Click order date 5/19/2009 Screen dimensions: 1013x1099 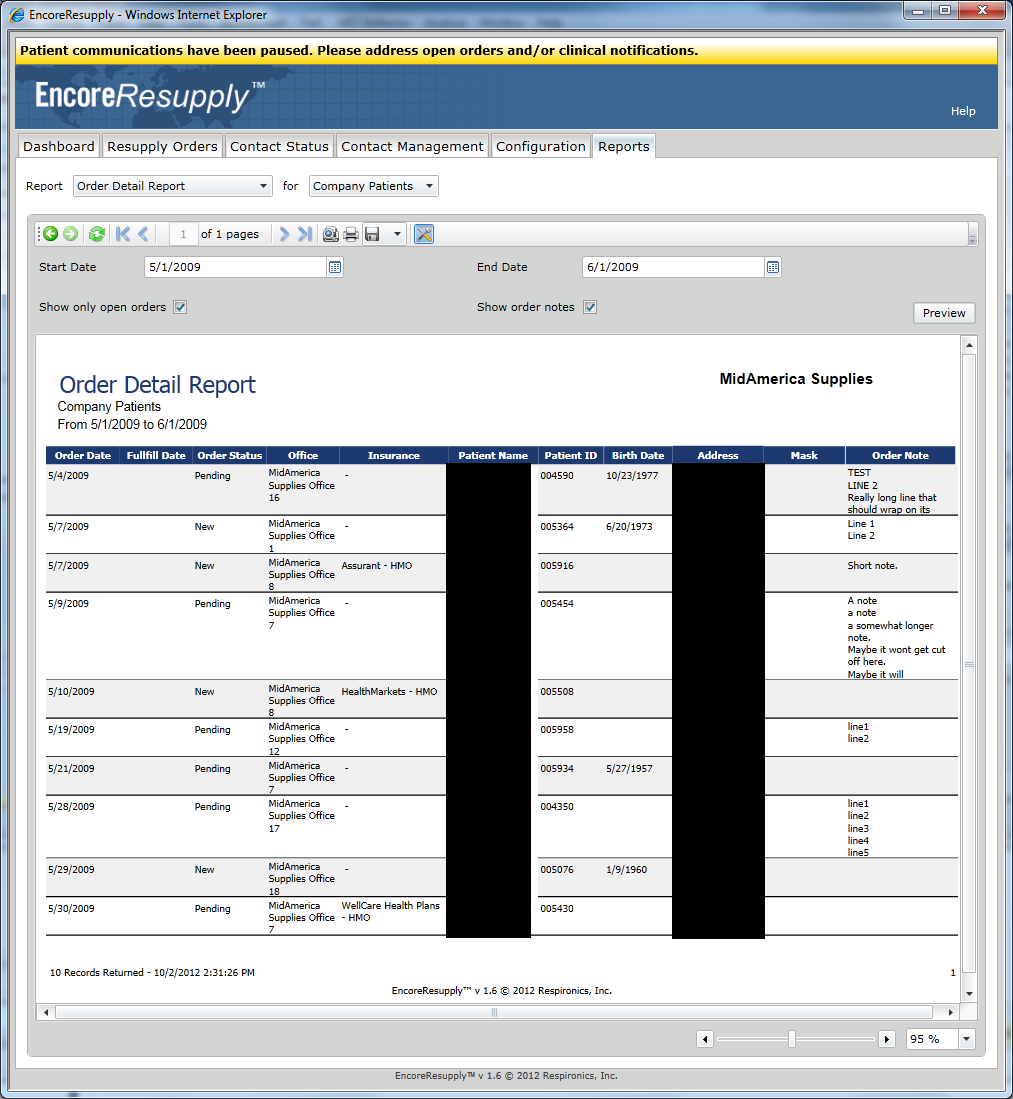click(x=71, y=730)
